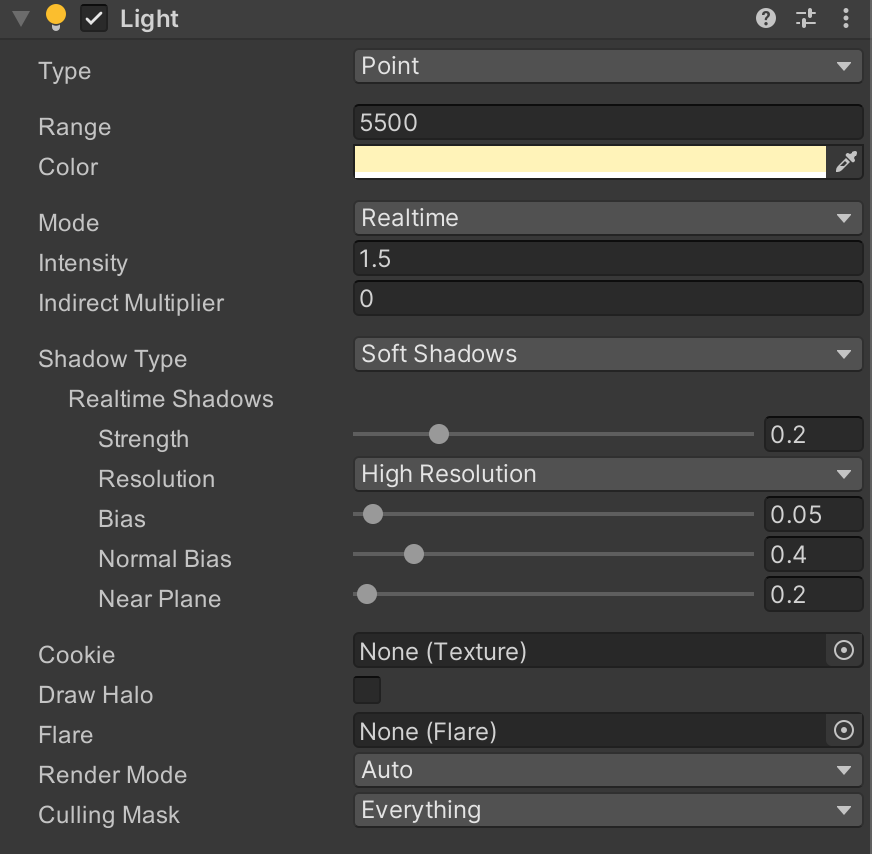
Task: Collapse the Light component foldout arrow
Action: [x=21, y=18]
